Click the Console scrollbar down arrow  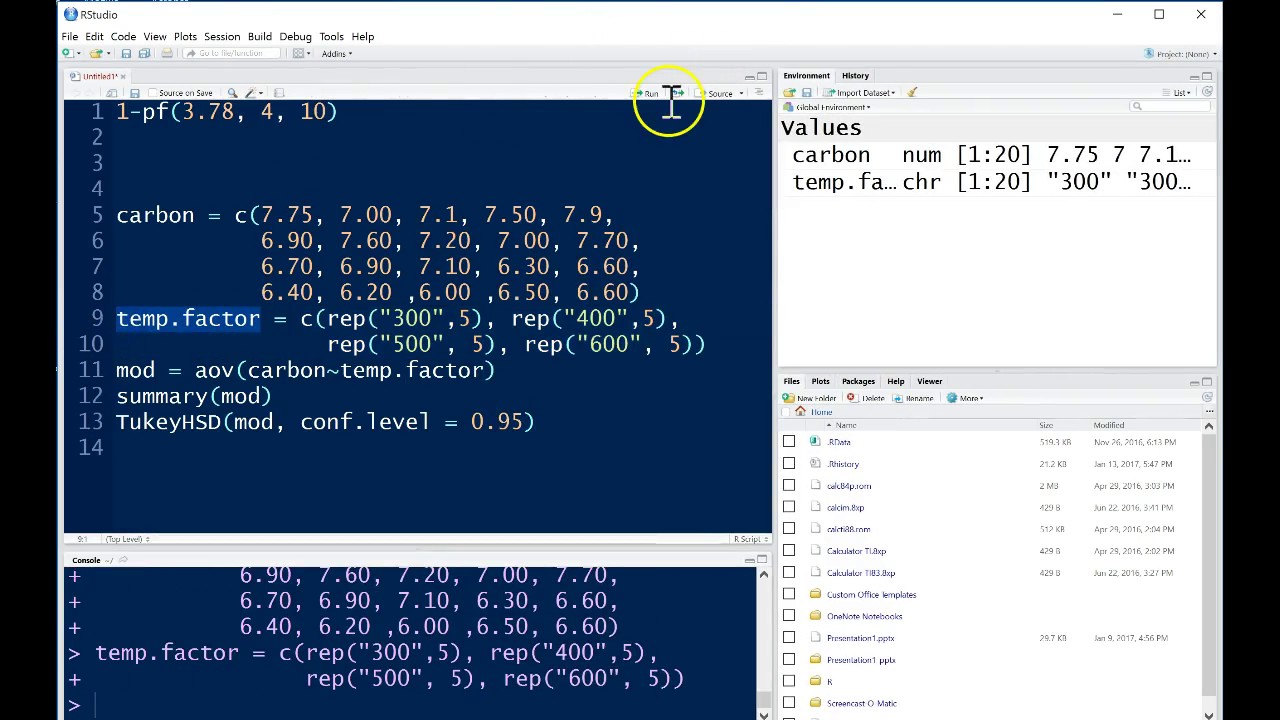(764, 714)
